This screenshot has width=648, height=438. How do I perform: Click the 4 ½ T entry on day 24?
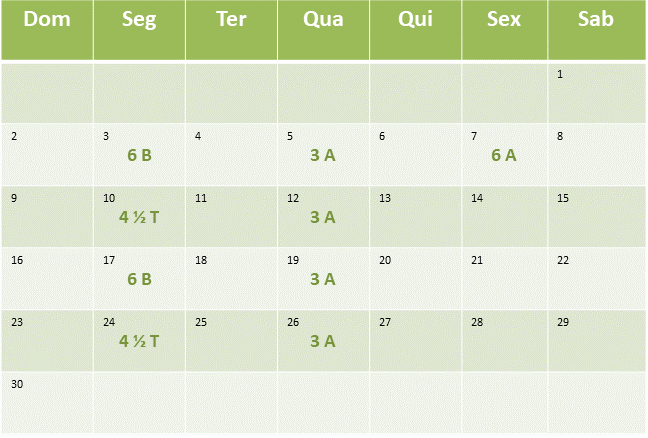point(139,341)
